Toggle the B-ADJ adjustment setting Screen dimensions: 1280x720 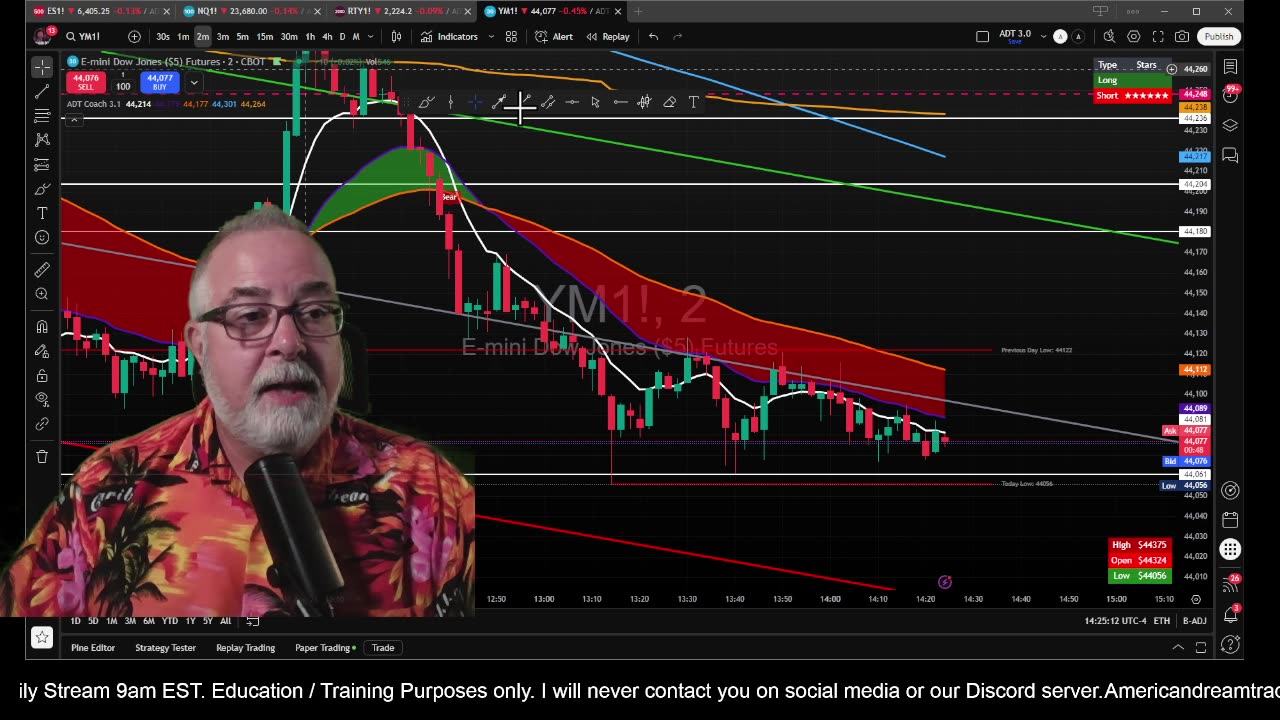[x=1194, y=621]
